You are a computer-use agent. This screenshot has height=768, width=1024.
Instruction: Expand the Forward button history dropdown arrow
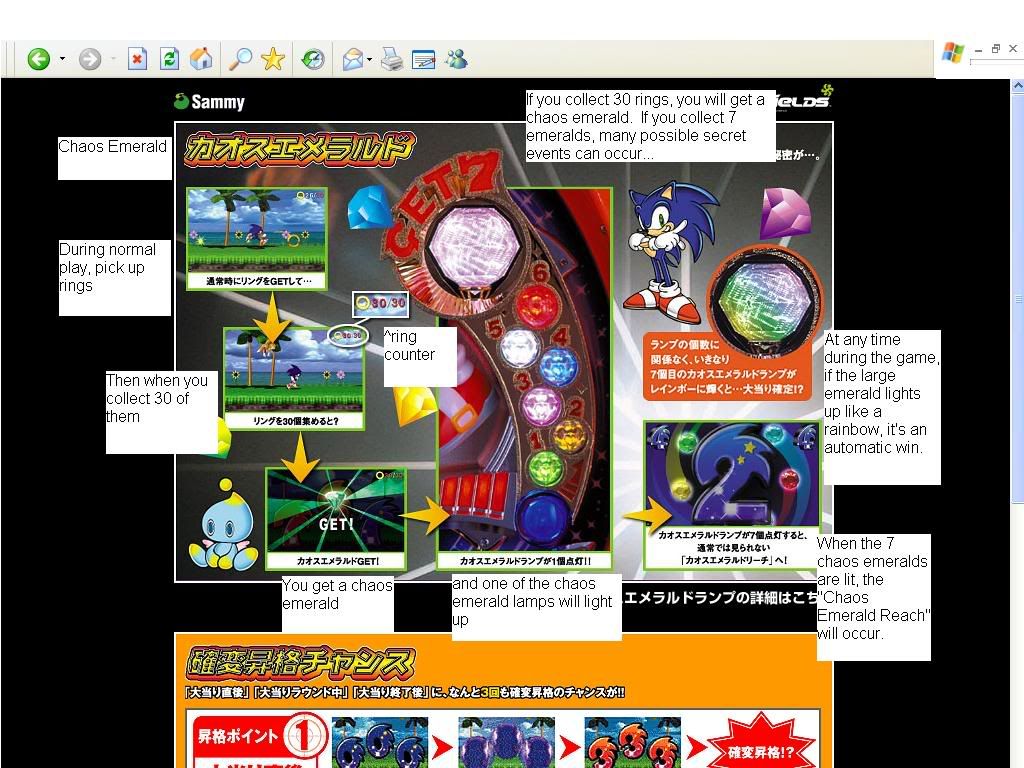[113, 60]
